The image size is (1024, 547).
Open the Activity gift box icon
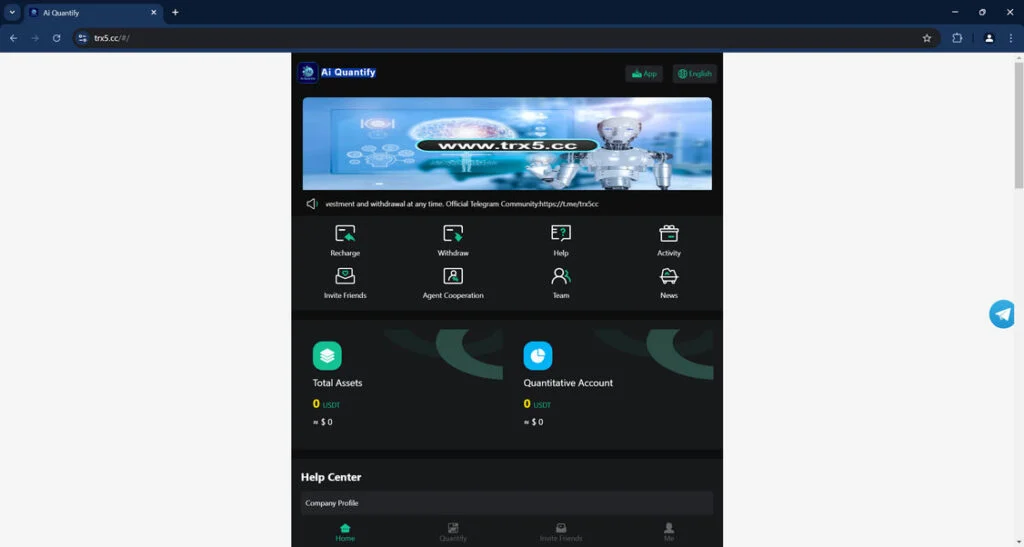[669, 234]
